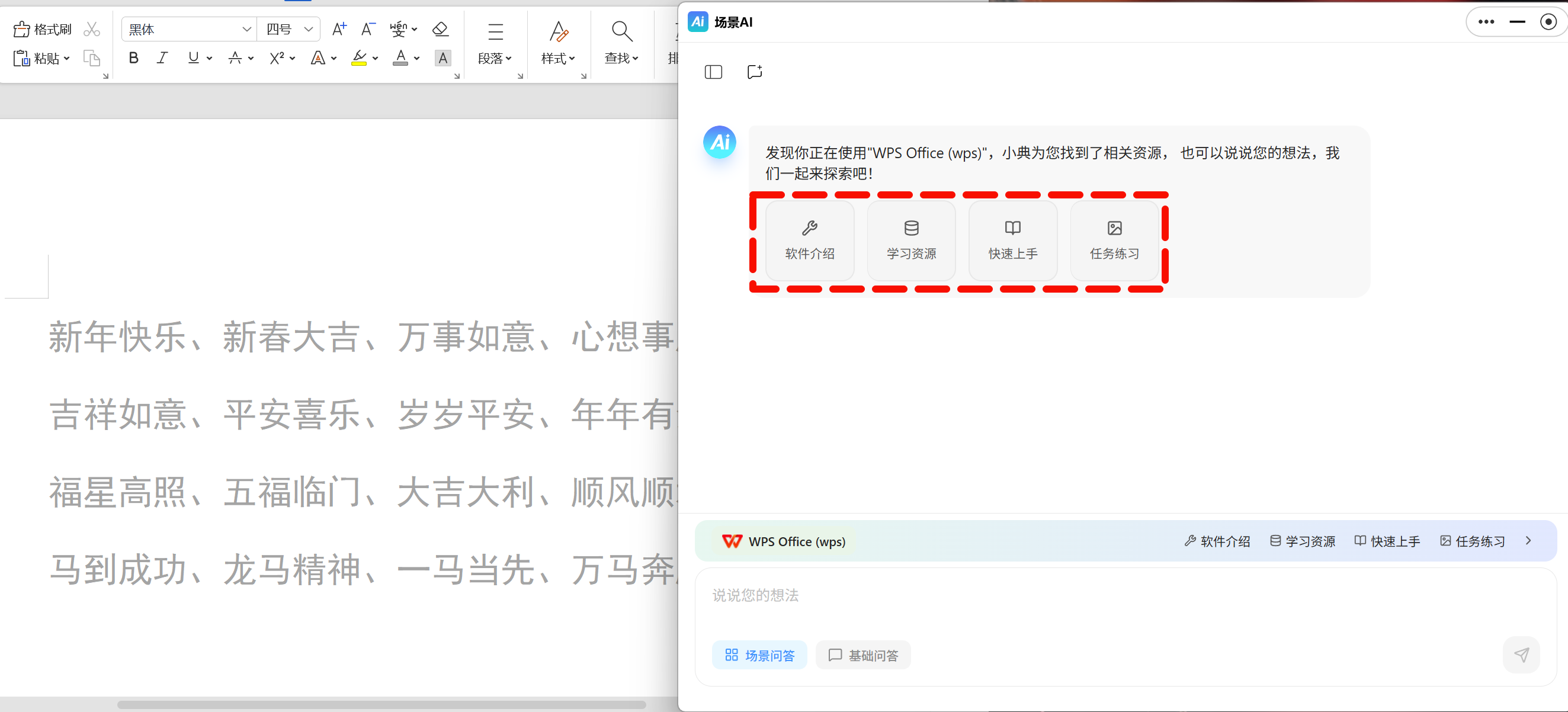Image resolution: width=1568 pixels, height=712 pixels.
Task: Expand the font size dropdown
Action: (x=308, y=29)
